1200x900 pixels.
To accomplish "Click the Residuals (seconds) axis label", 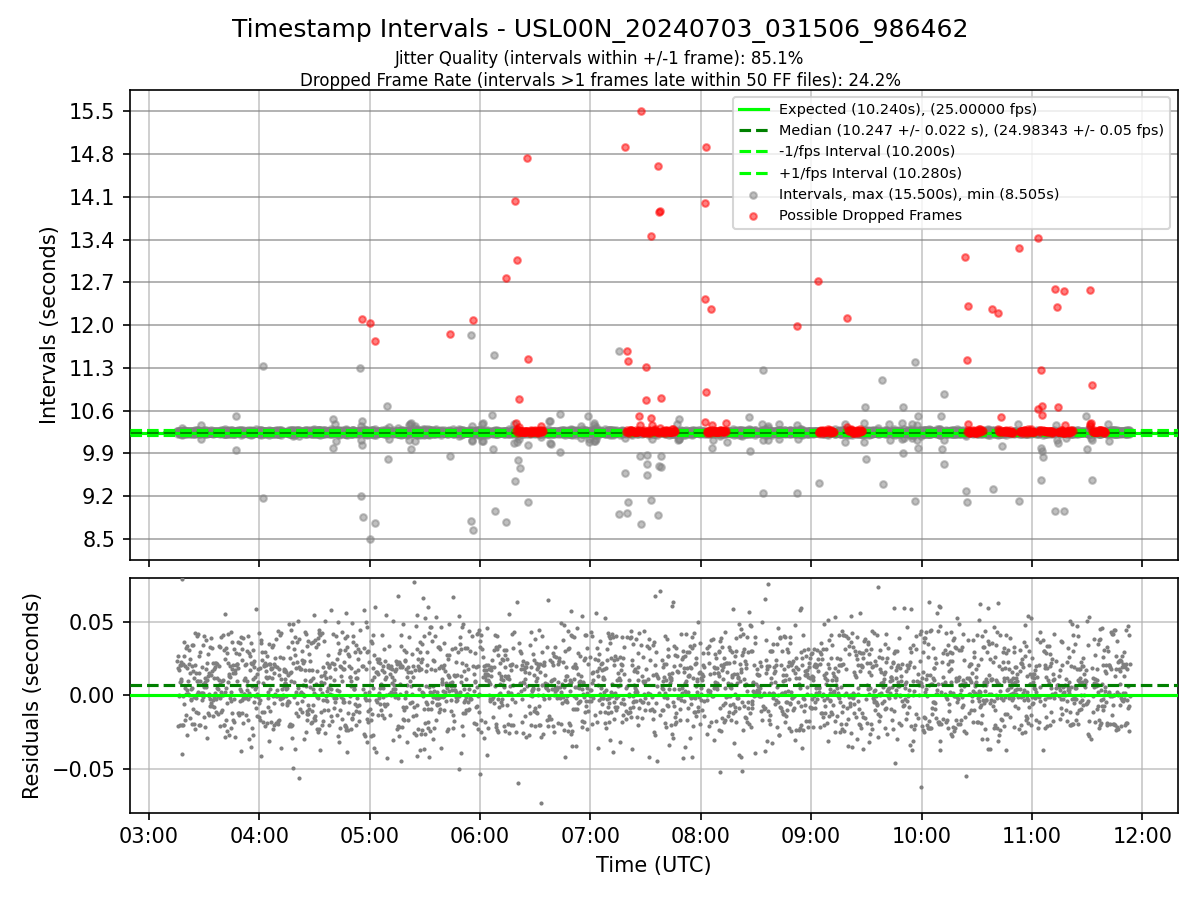I will tap(32, 696).
